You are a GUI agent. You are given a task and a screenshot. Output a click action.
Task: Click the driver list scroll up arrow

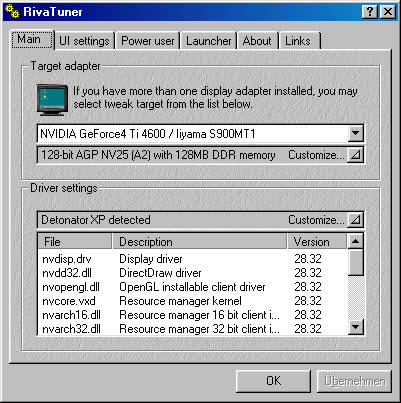coord(355,241)
